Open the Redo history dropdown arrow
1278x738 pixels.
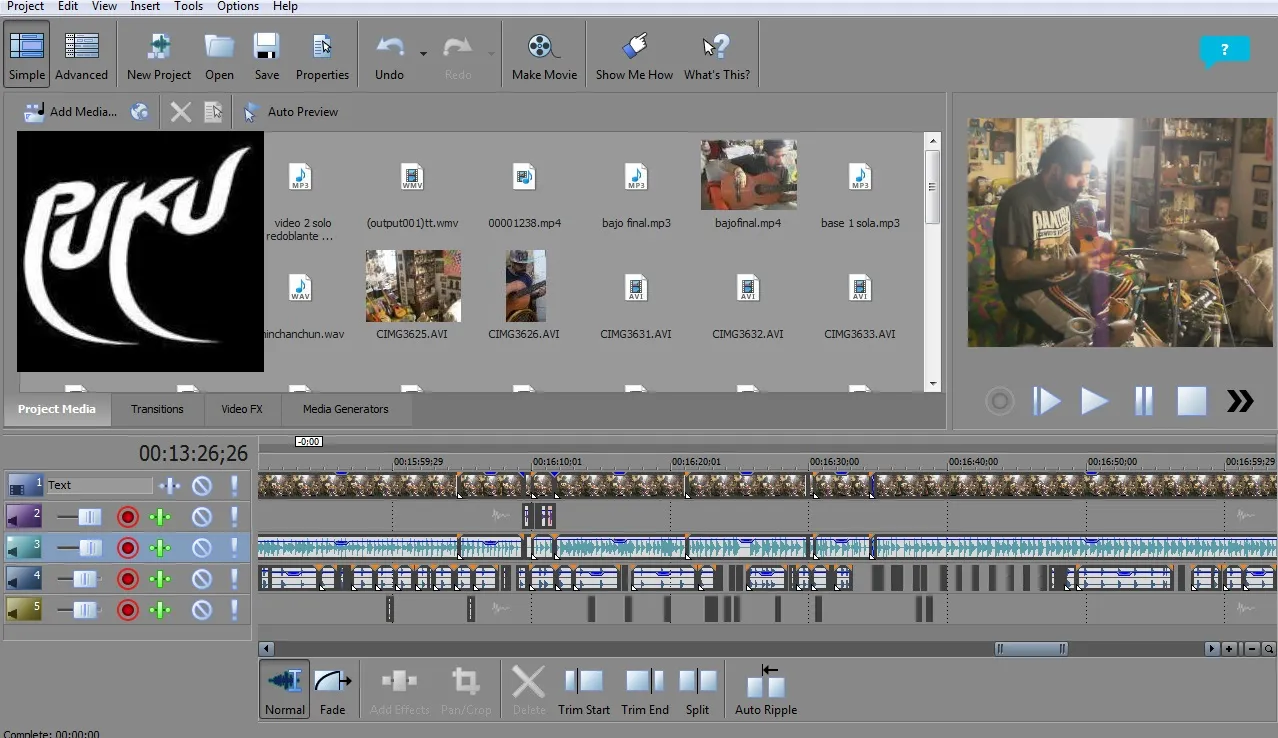[x=491, y=53]
